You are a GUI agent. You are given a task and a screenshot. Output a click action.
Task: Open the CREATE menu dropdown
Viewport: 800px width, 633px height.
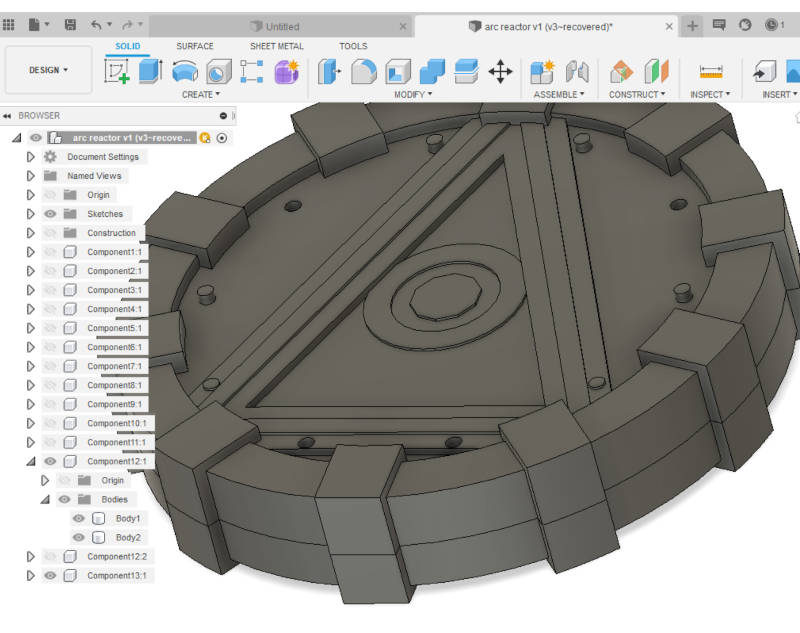pyautogui.click(x=201, y=94)
